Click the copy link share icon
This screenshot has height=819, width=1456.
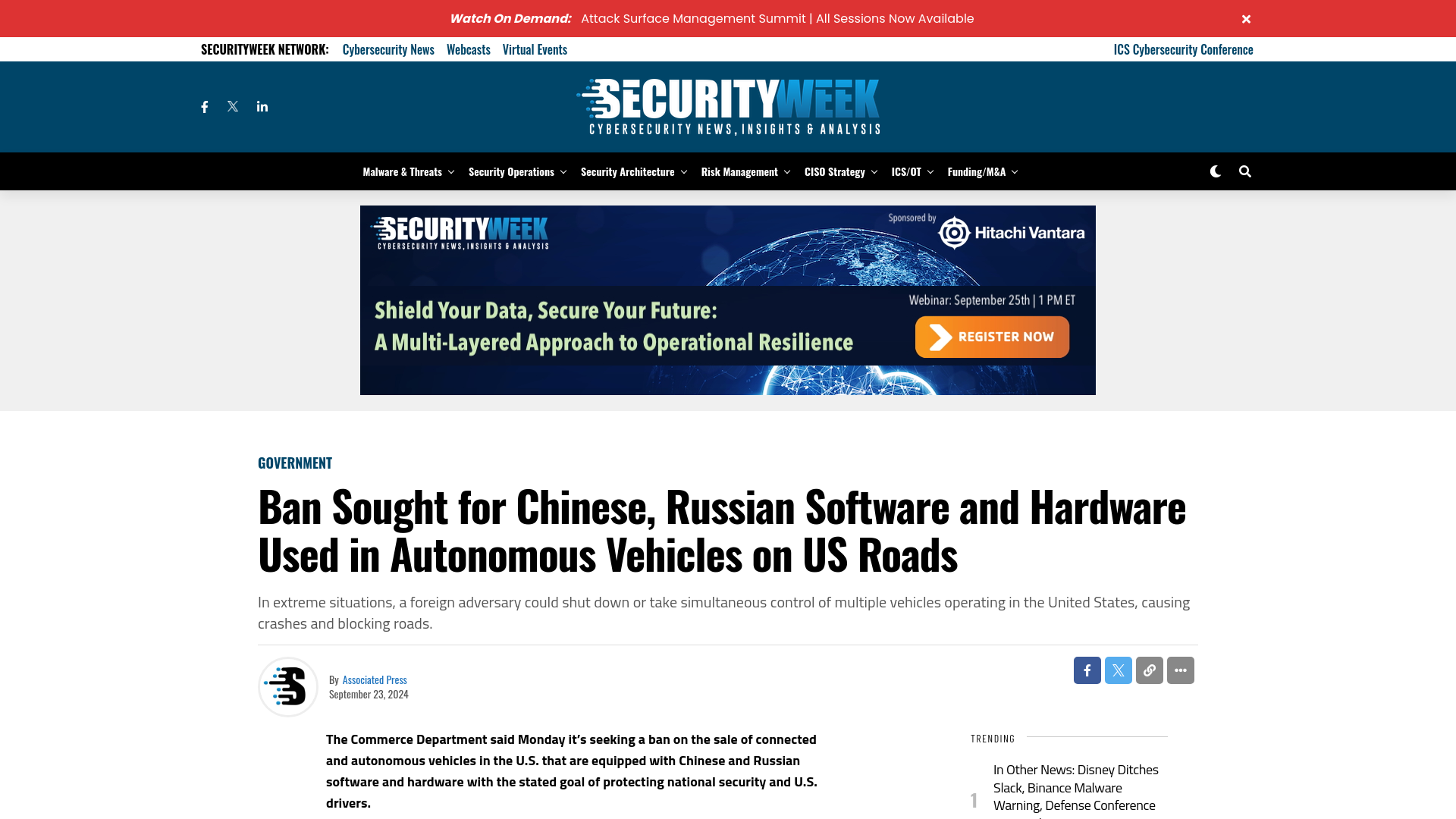(1149, 670)
